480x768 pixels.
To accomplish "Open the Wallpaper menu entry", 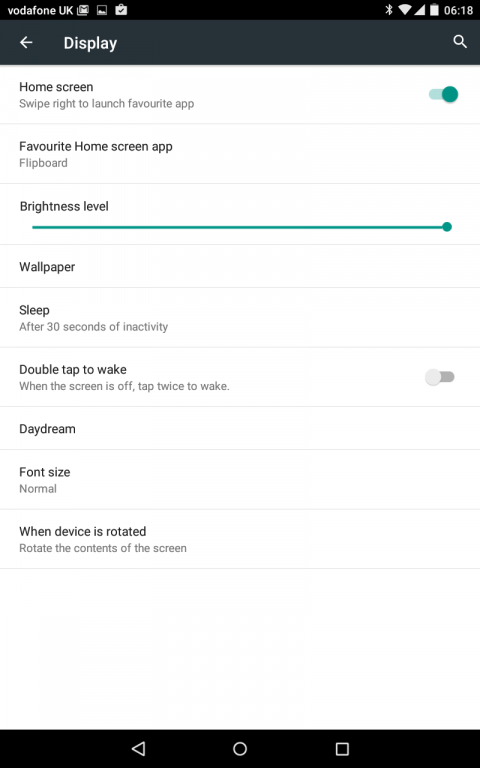I will click(x=240, y=266).
